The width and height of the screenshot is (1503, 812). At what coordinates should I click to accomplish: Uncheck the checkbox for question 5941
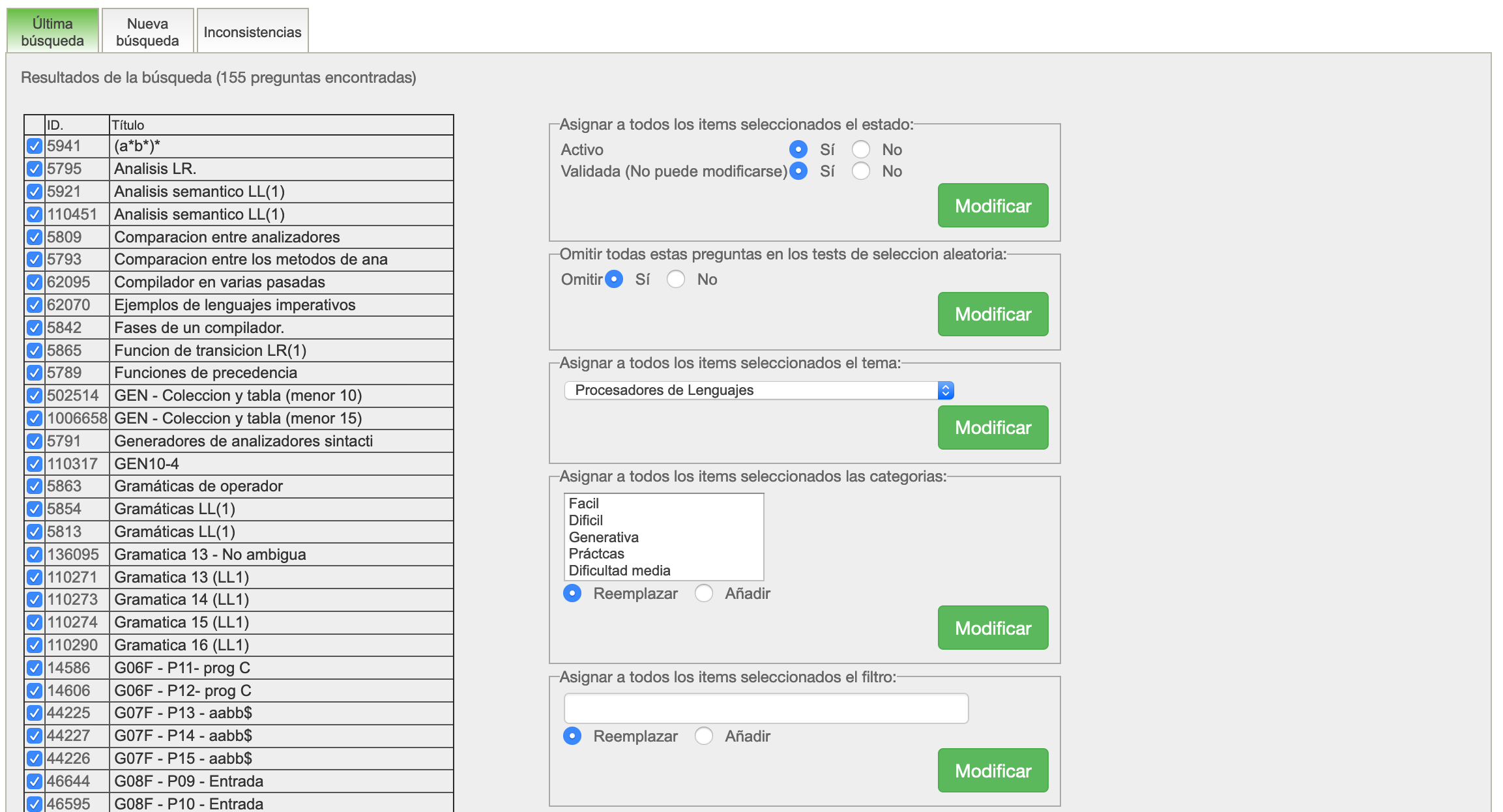pyautogui.click(x=35, y=146)
